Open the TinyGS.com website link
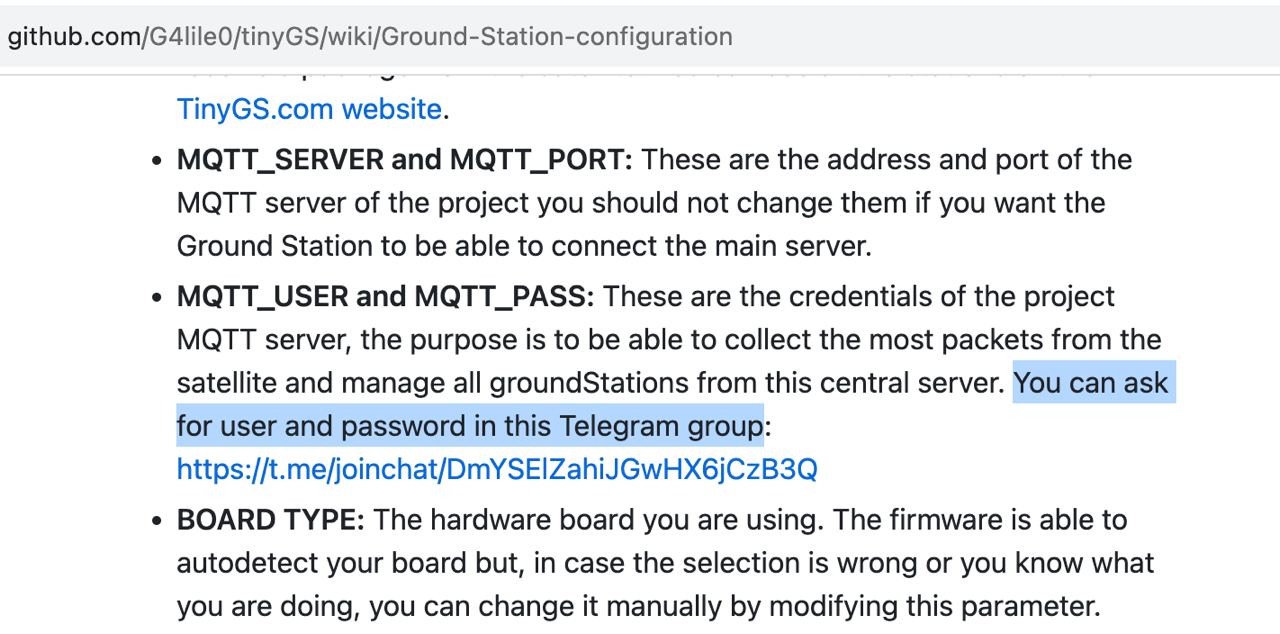 pyautogui.click(x=309, y=109)
